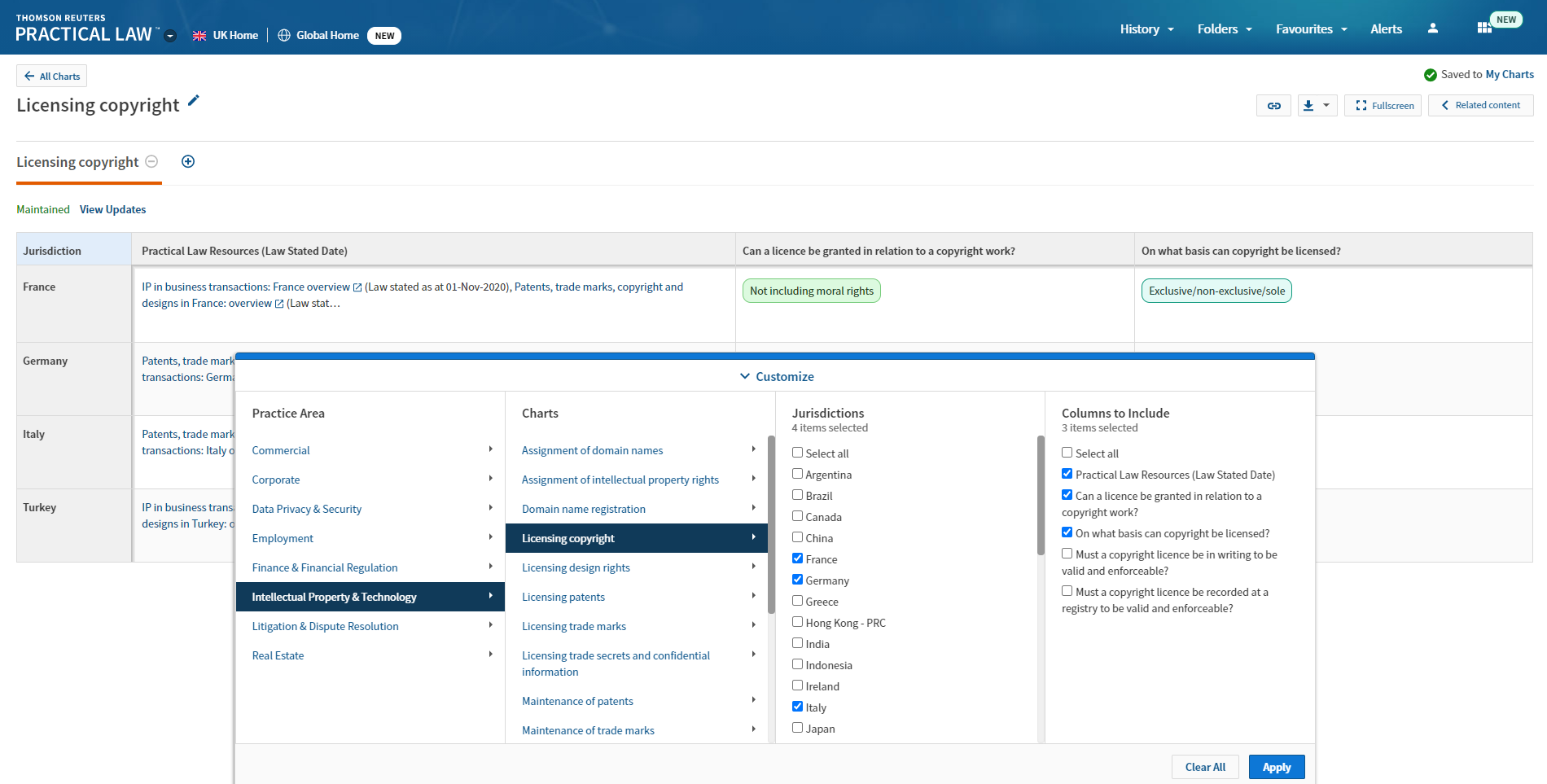Image resolution: width=1547 pixels, height=784 pixels.
Task: Collapse the Customize panel
Action: (x=776, y=376)
